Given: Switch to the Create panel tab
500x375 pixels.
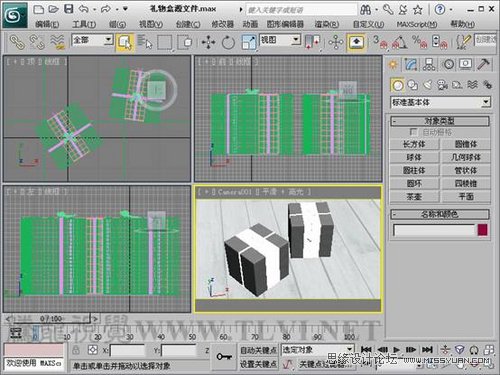Looking at the screenshot, I should pyautogui.click(x=393, y=64).
